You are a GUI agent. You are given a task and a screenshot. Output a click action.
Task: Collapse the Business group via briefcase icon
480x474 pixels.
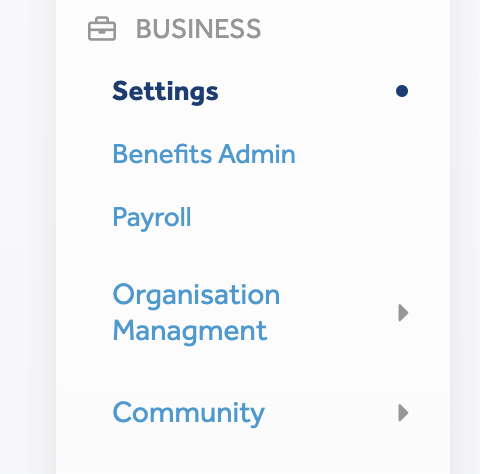point(102,29)
